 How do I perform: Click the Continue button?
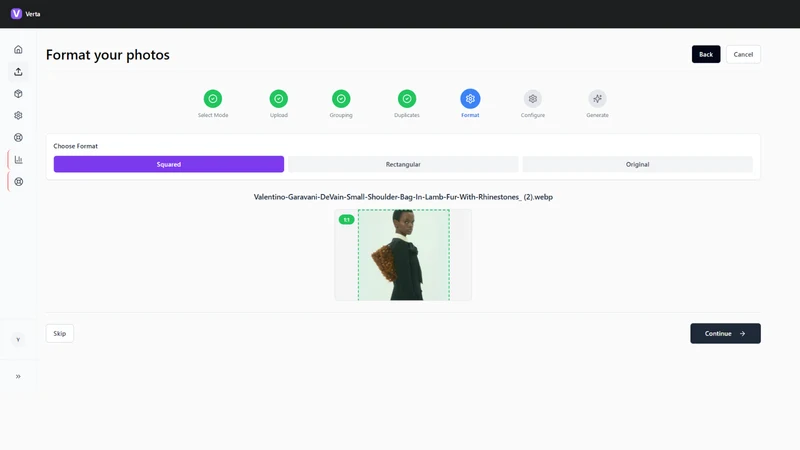click(x=725, y=334)
